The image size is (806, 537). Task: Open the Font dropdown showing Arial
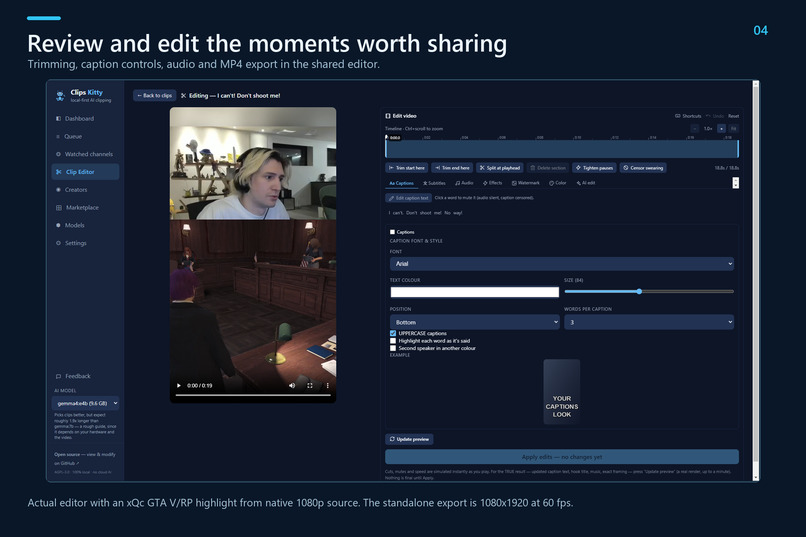562,264
